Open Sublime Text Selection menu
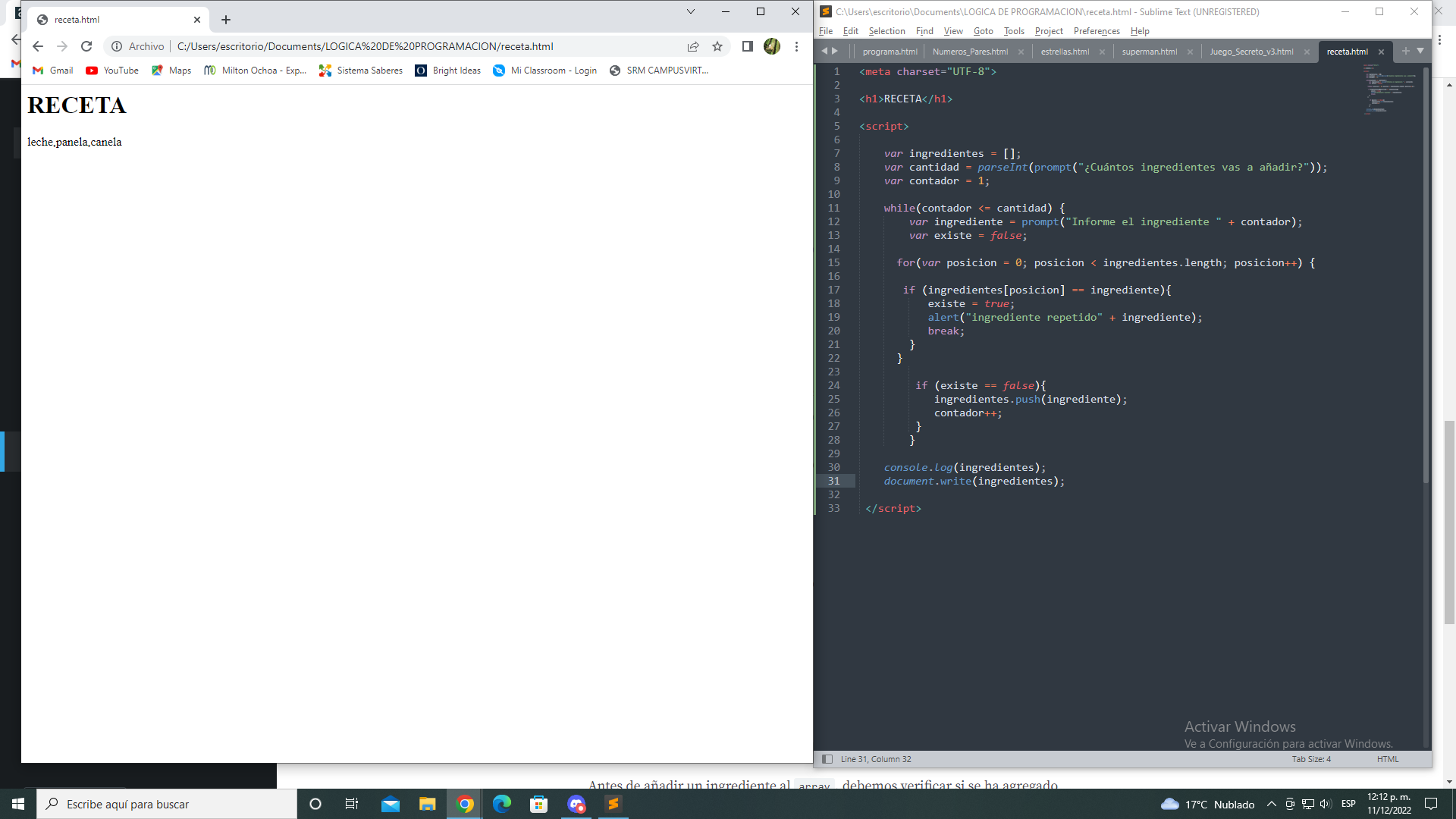This screenshot has width=1456, height=819. point(886,31)
